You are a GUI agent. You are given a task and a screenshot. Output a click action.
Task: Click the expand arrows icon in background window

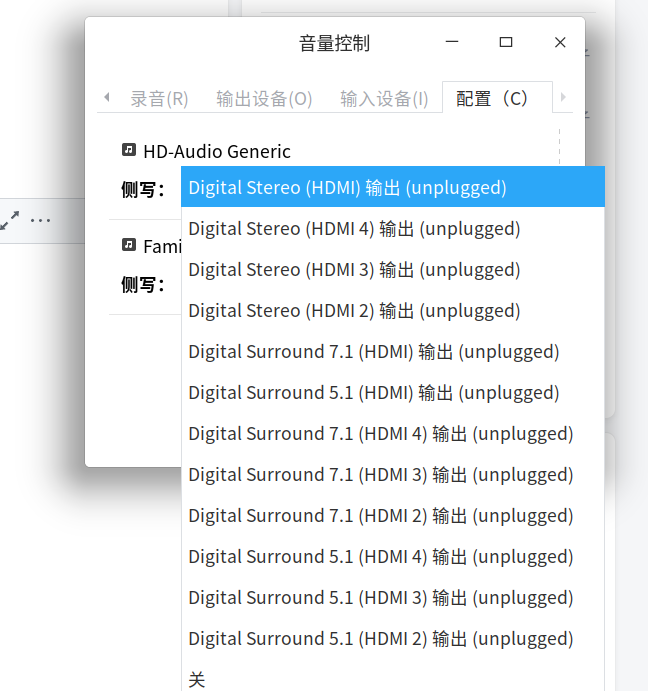click(x=10, y=220)
